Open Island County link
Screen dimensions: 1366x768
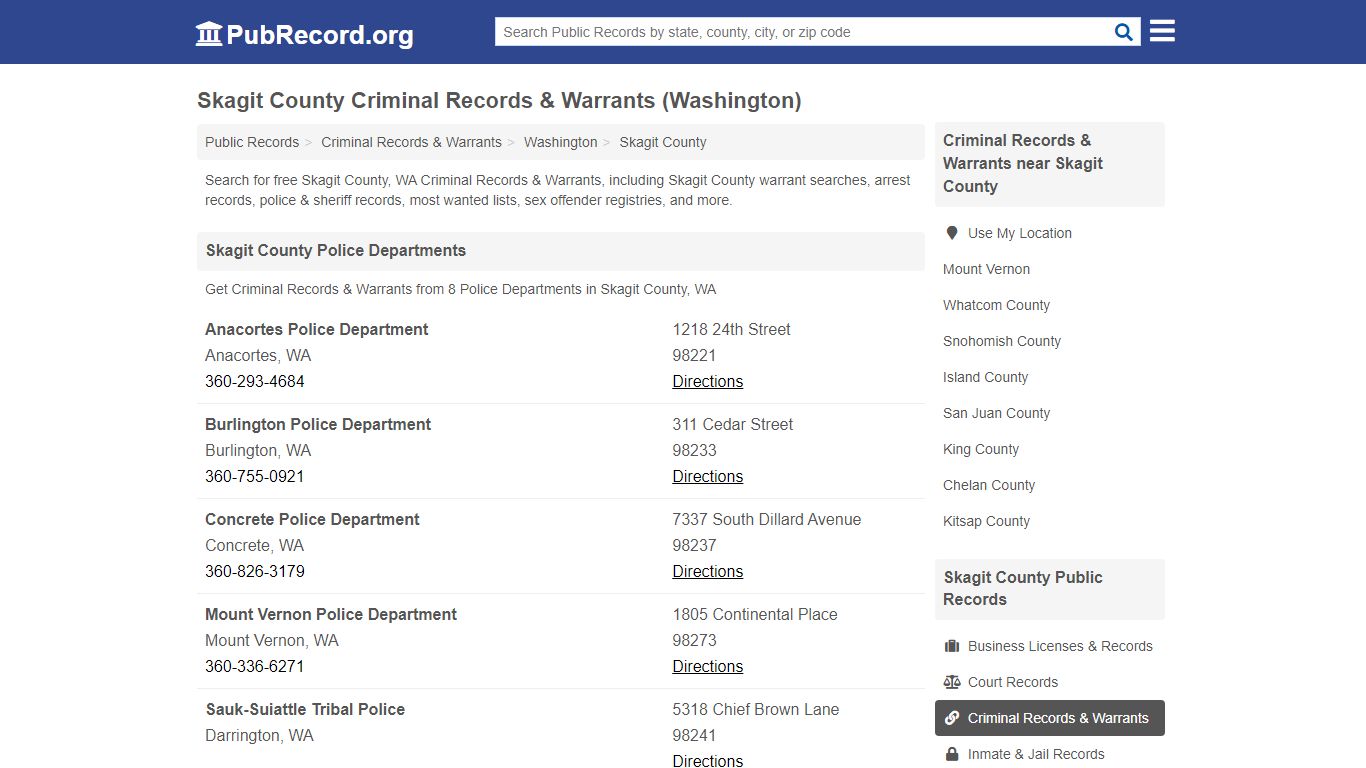coord(985,377)
